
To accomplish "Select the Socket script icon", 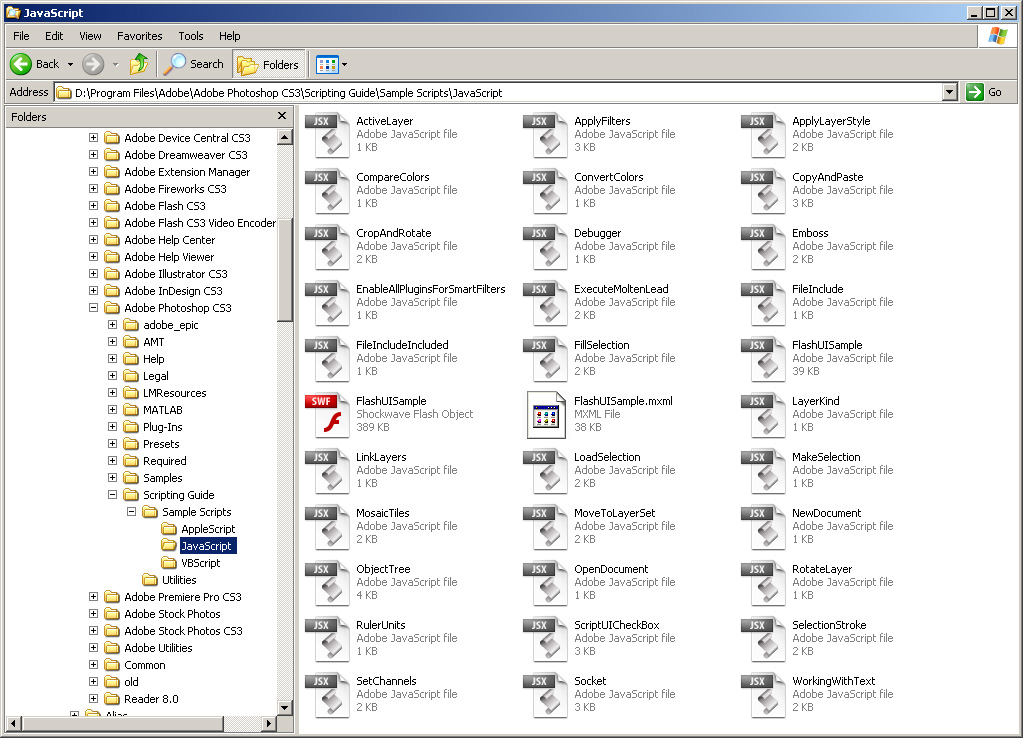I will point(545,695).
